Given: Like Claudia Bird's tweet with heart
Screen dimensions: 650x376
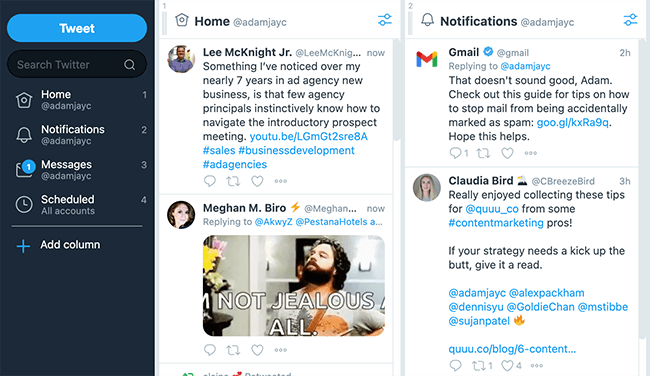Looking at the screenshot, I should [x=507, y=365].
